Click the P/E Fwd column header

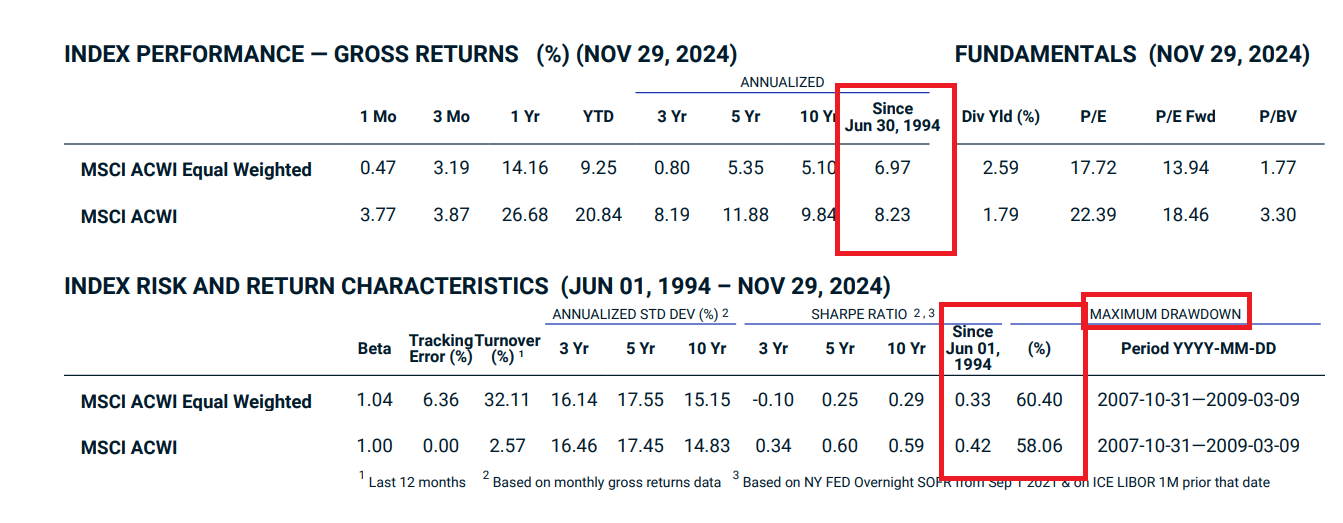[x=1185, y=117]
